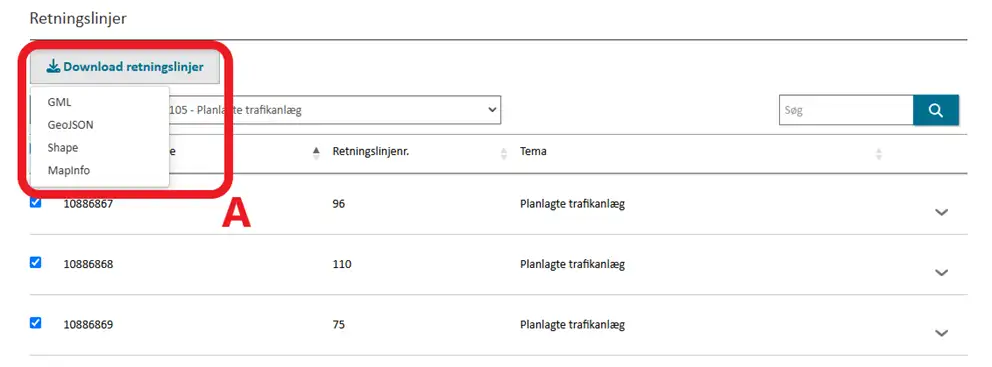Sort by Tema column arrows
Viewport: 992px width, 367px height.
click(x=878, y=154)
